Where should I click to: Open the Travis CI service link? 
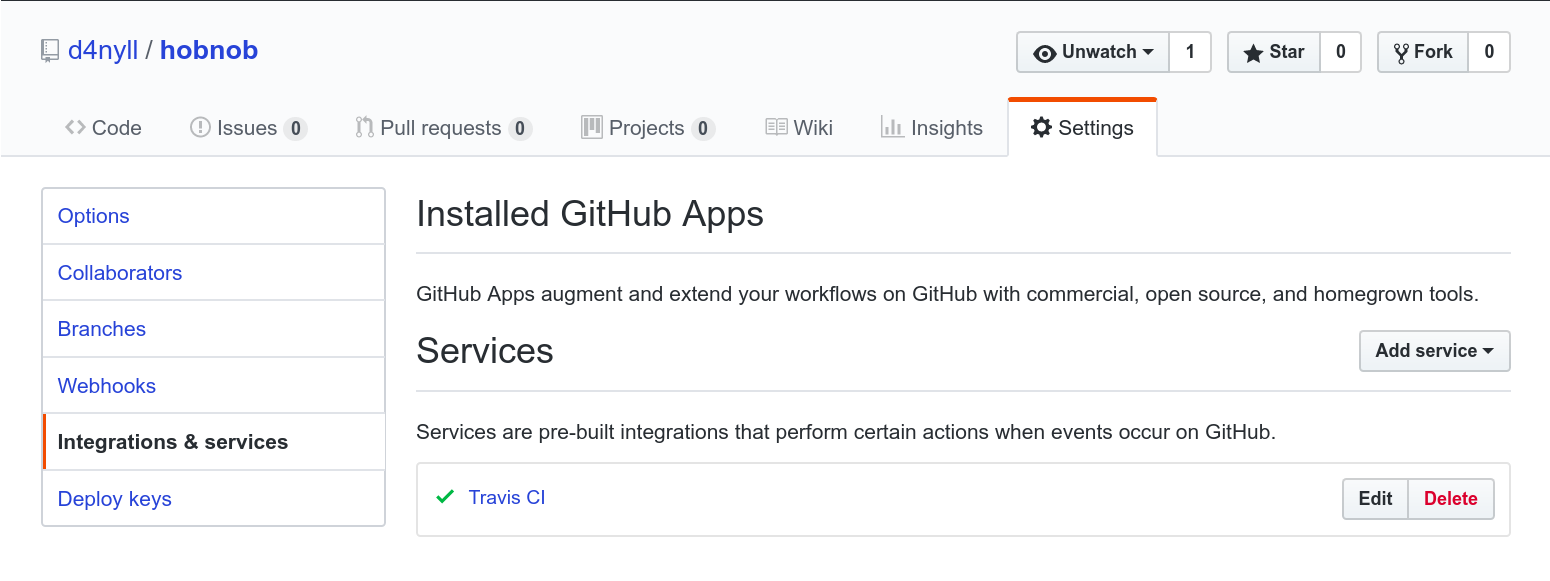[x=507, y=497]
